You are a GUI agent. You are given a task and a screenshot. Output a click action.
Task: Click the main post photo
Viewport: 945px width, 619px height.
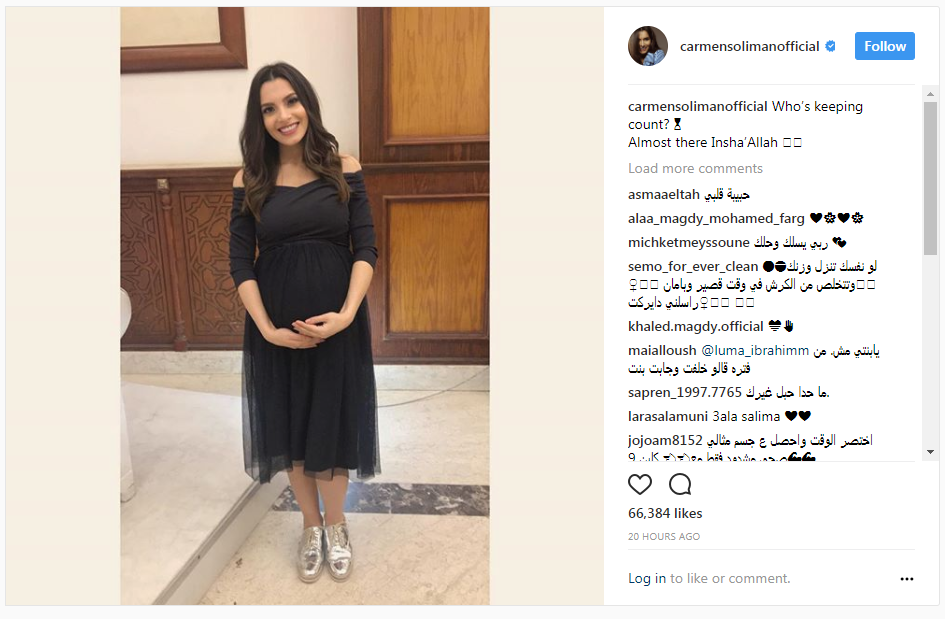pyautogui.click(x=305, y=306)
